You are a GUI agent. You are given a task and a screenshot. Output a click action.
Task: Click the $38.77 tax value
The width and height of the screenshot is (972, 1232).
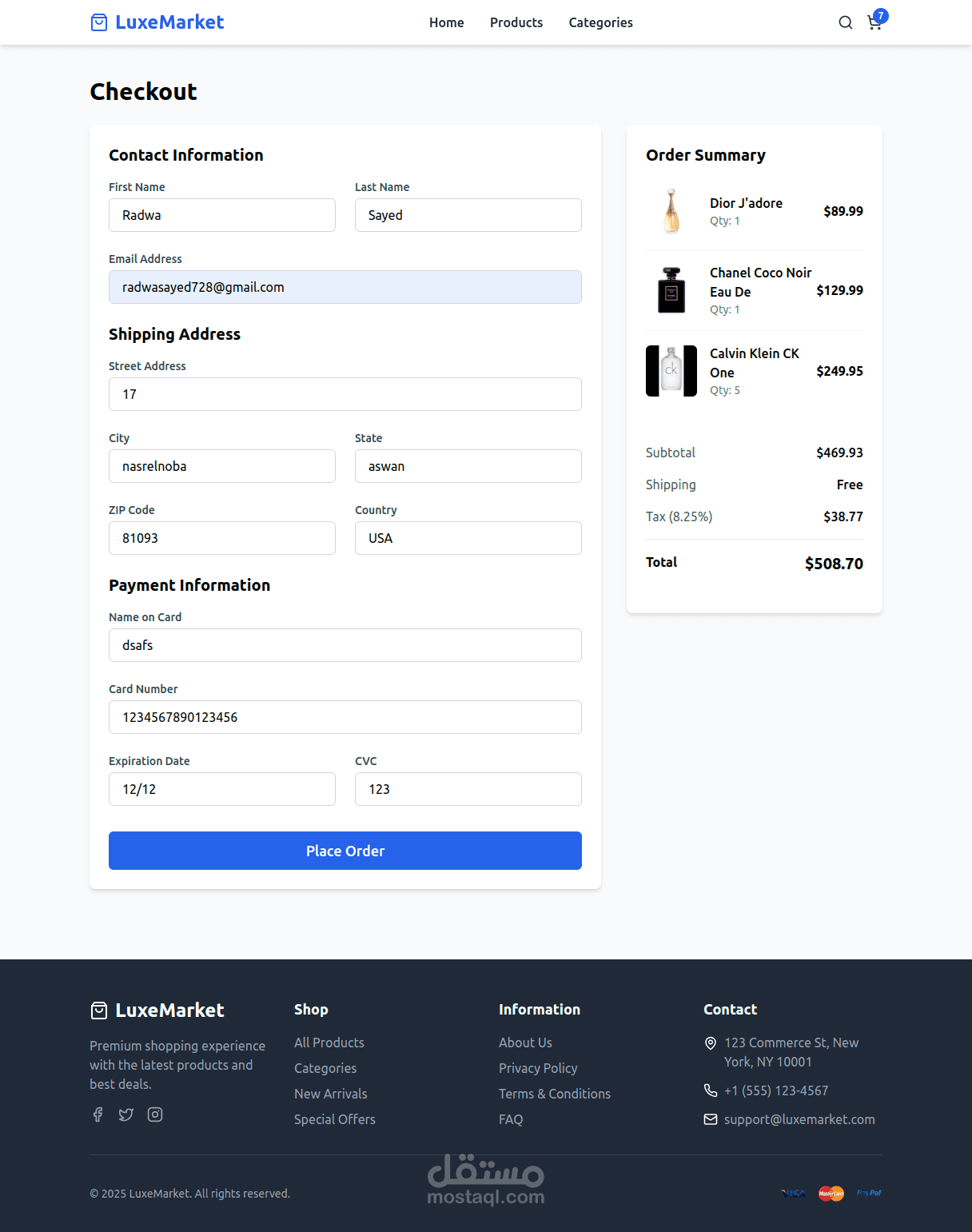843,516
